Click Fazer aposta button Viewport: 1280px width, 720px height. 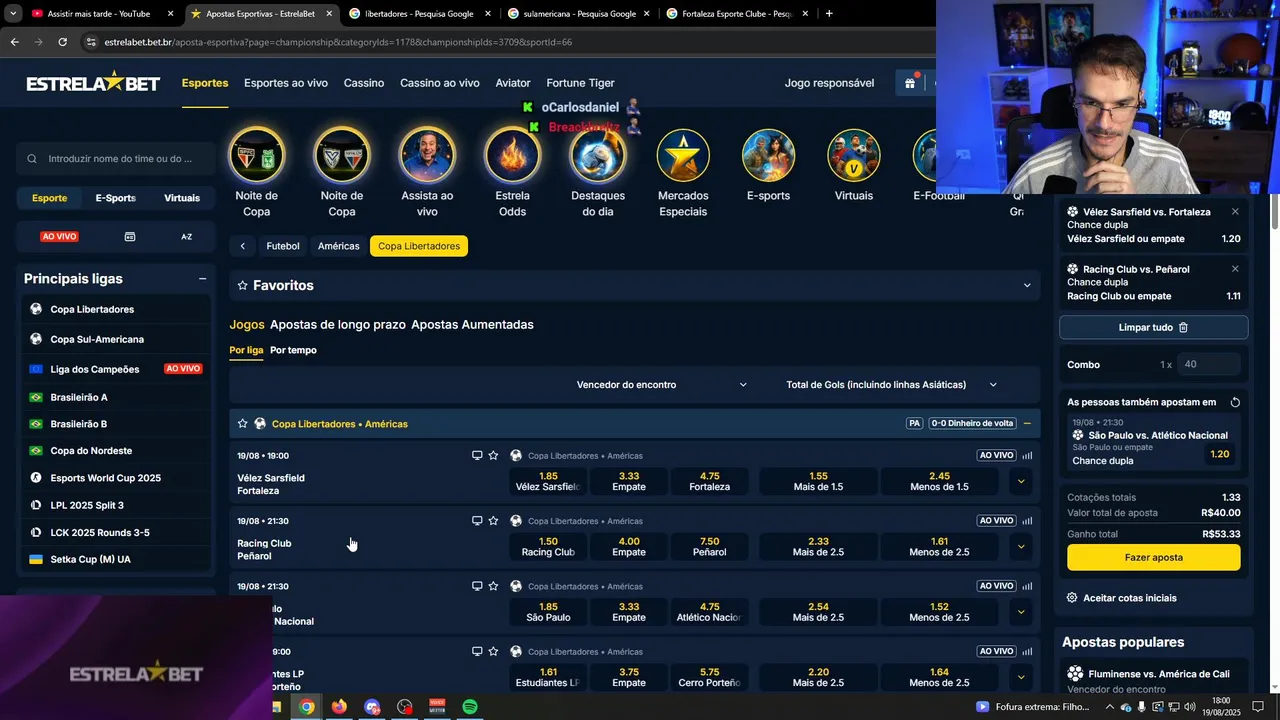click(x=1153, y=558)
